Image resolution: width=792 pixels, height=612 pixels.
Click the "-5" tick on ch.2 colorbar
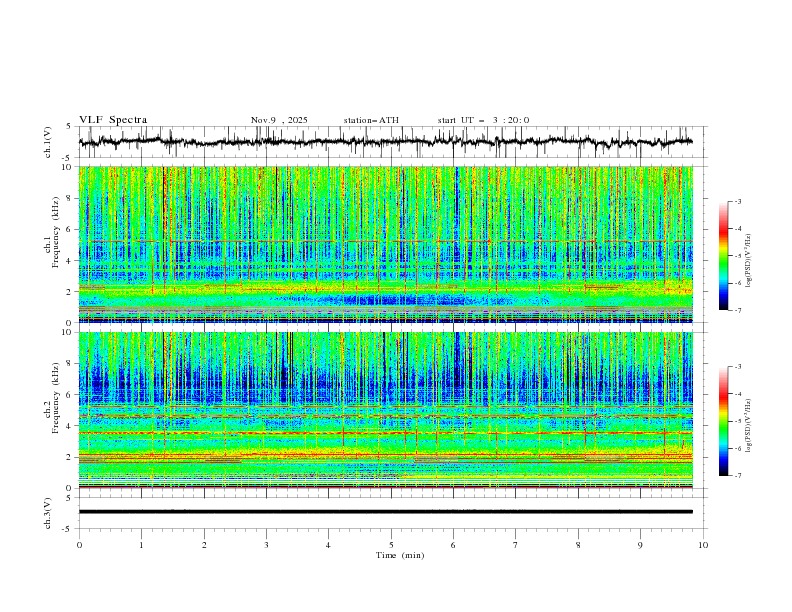(x=737, y=421)
